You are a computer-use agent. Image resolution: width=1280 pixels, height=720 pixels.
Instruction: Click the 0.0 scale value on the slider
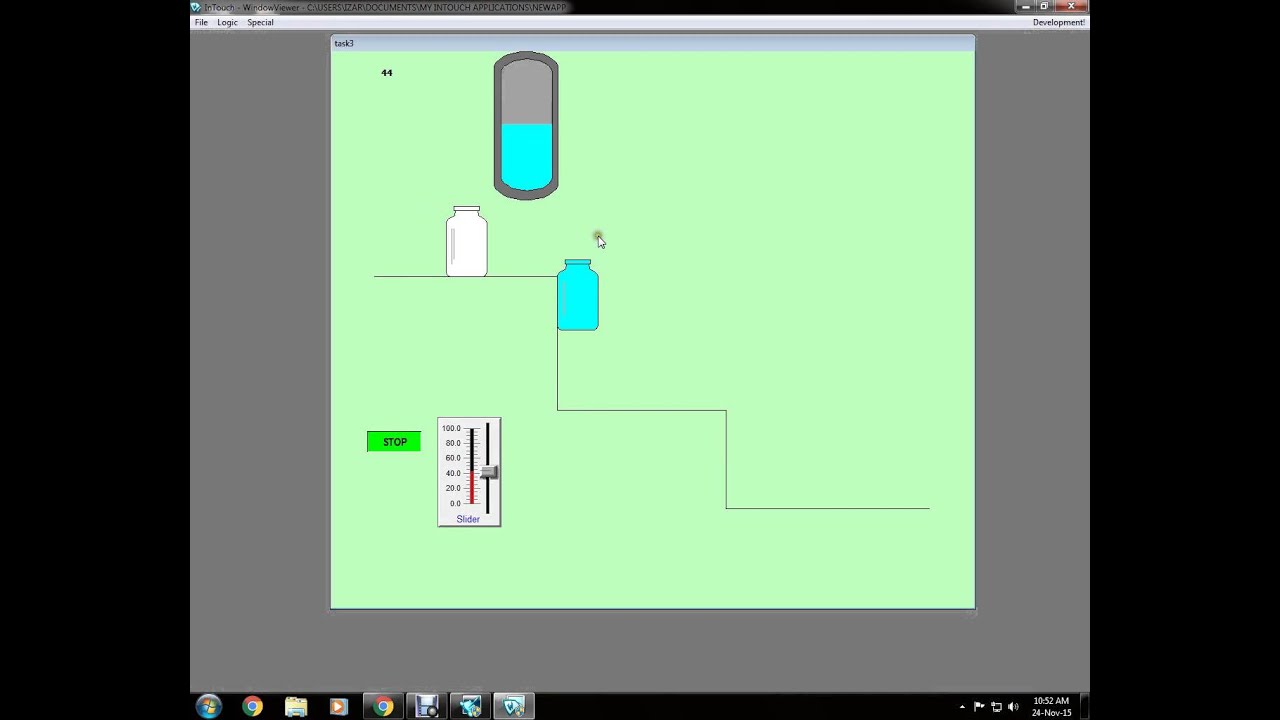pyautogui.click(x=455, y=503)
